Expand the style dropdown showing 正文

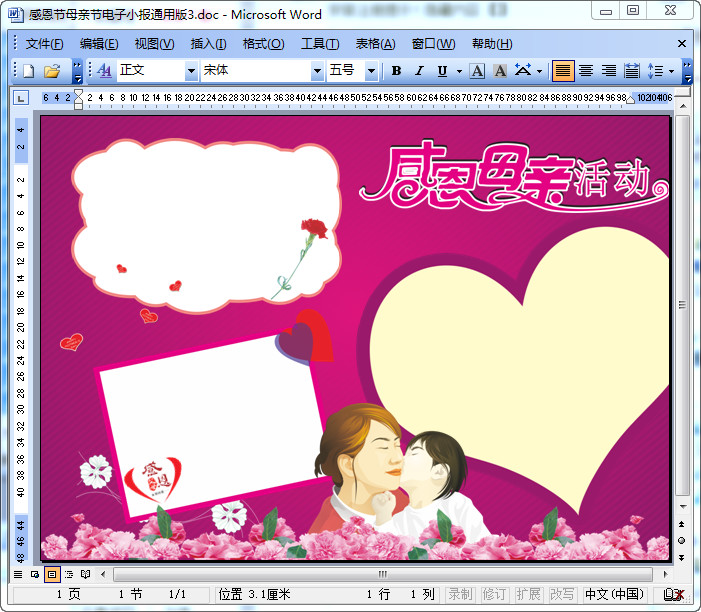pyautogui.click(x=191, y=71)
